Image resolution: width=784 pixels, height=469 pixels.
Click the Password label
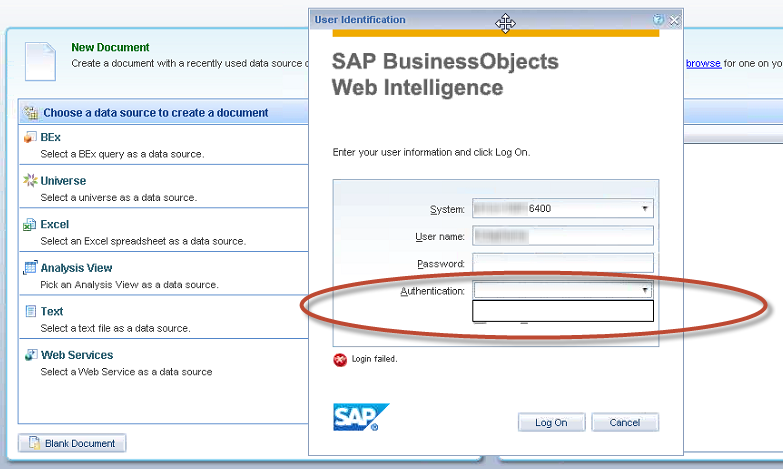pos(440,264)
